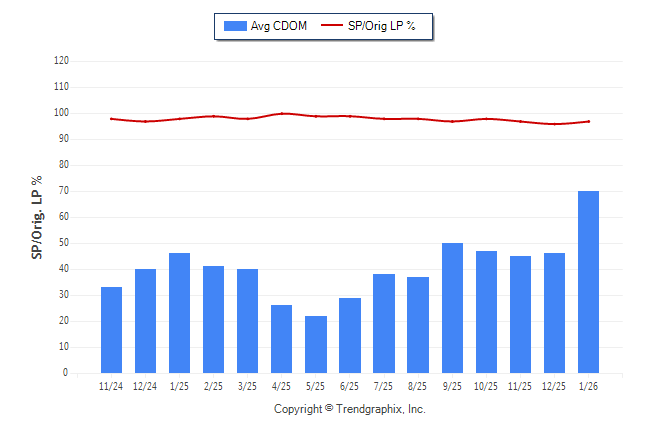Screen dimensions: 646x434
Task: Click the 6/25 bar
Action: pyautogui.click(x=350, y=335)
